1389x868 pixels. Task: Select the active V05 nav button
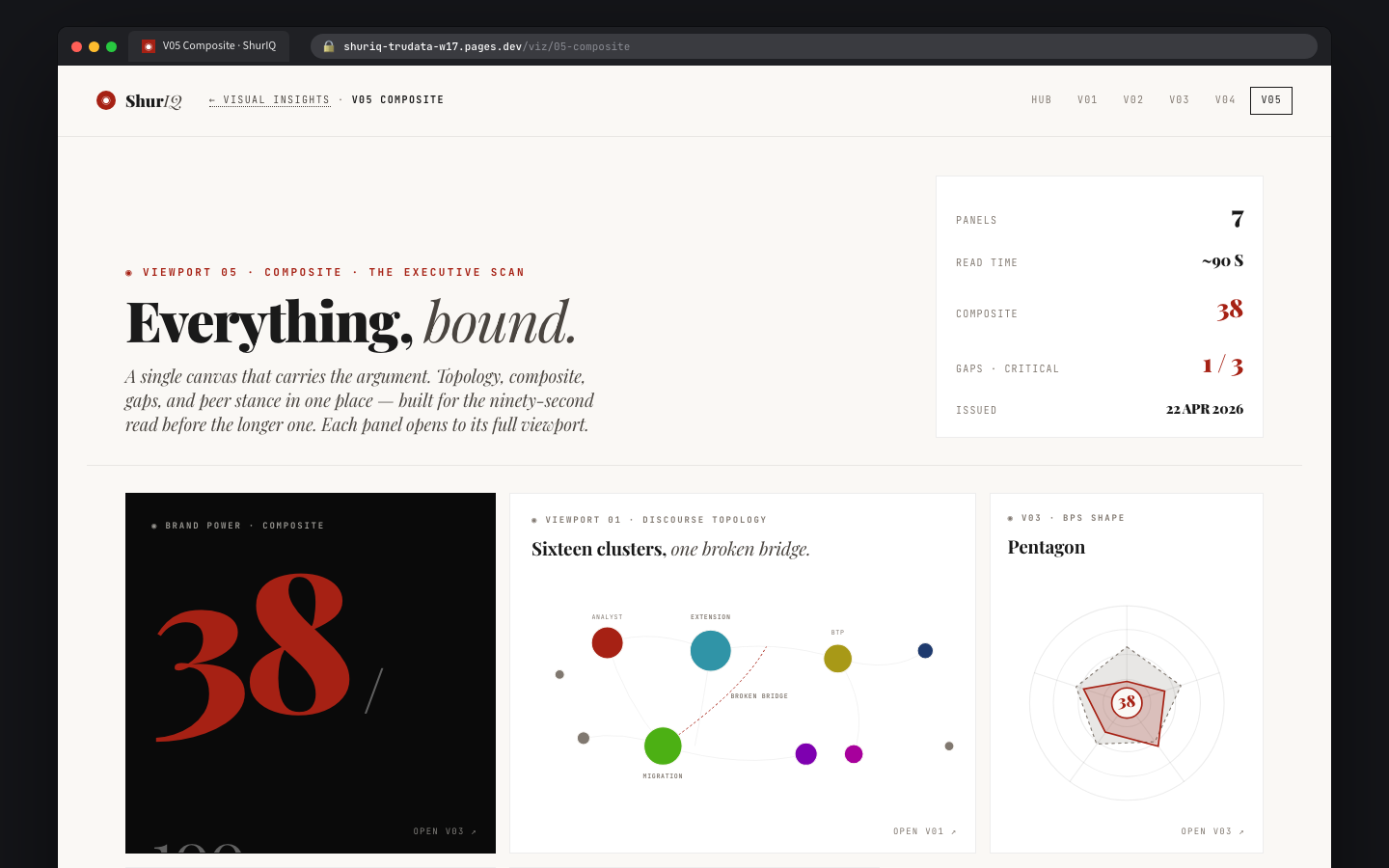[1270, 100]
